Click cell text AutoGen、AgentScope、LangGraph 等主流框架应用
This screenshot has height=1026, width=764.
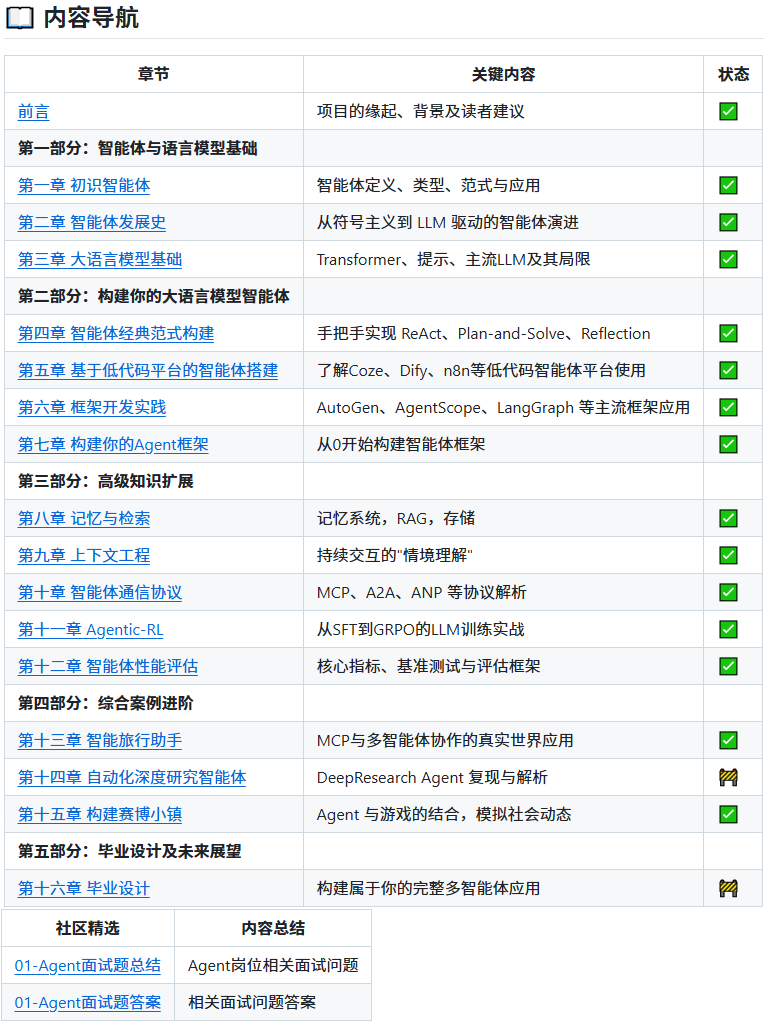tap(504, 408)
